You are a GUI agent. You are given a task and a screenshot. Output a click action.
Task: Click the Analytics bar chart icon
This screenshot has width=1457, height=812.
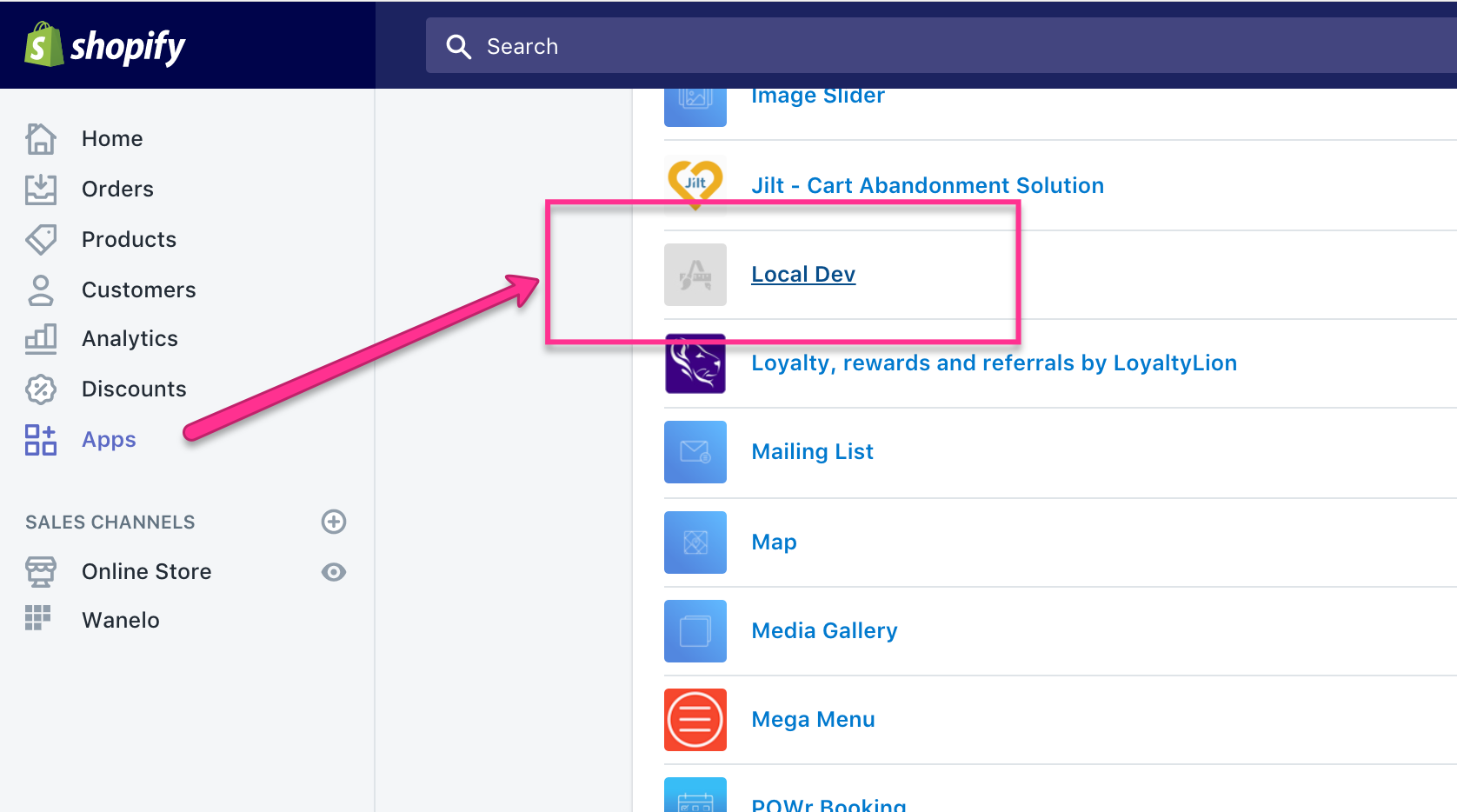click(x=41, y=339)
